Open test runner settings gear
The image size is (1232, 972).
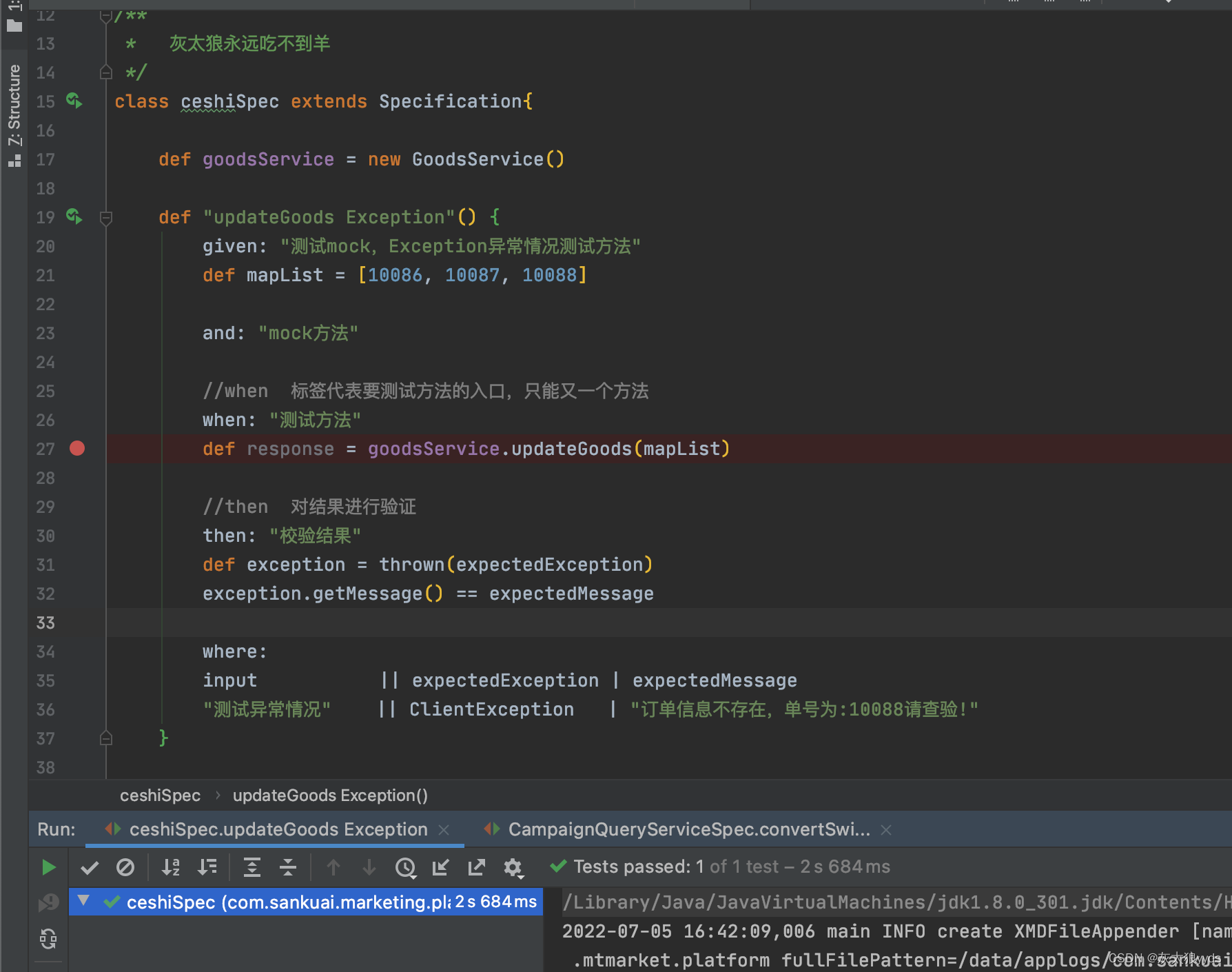[513, 868]
